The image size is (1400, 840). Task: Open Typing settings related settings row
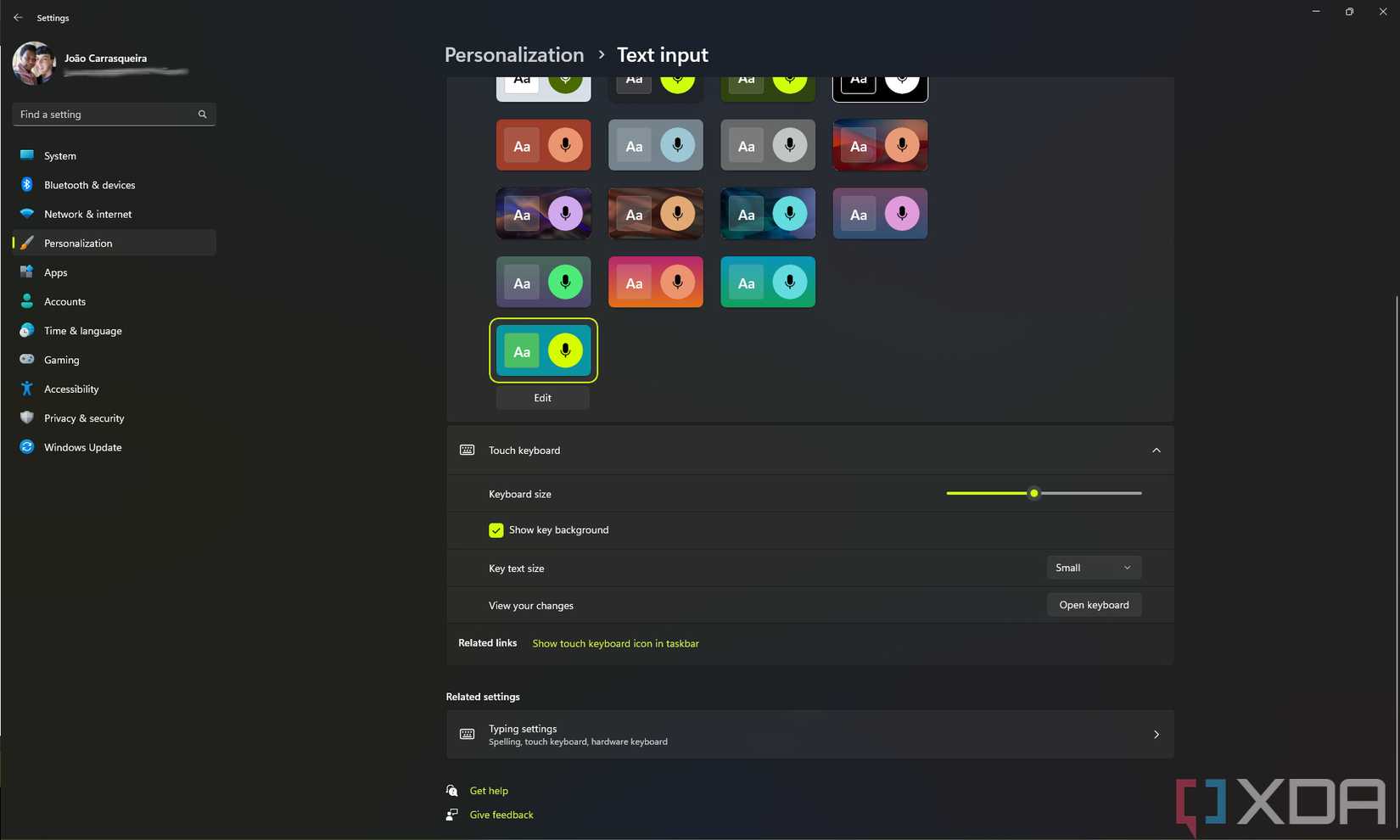point(810,735)
